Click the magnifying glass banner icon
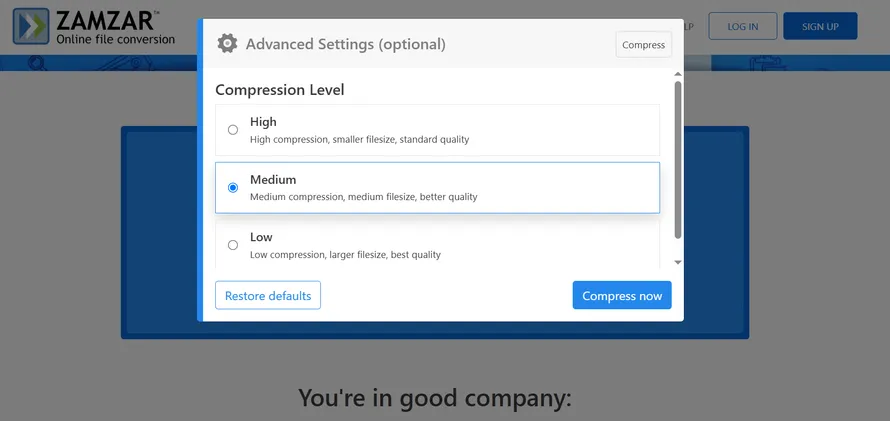 click(x=37, y=62)
